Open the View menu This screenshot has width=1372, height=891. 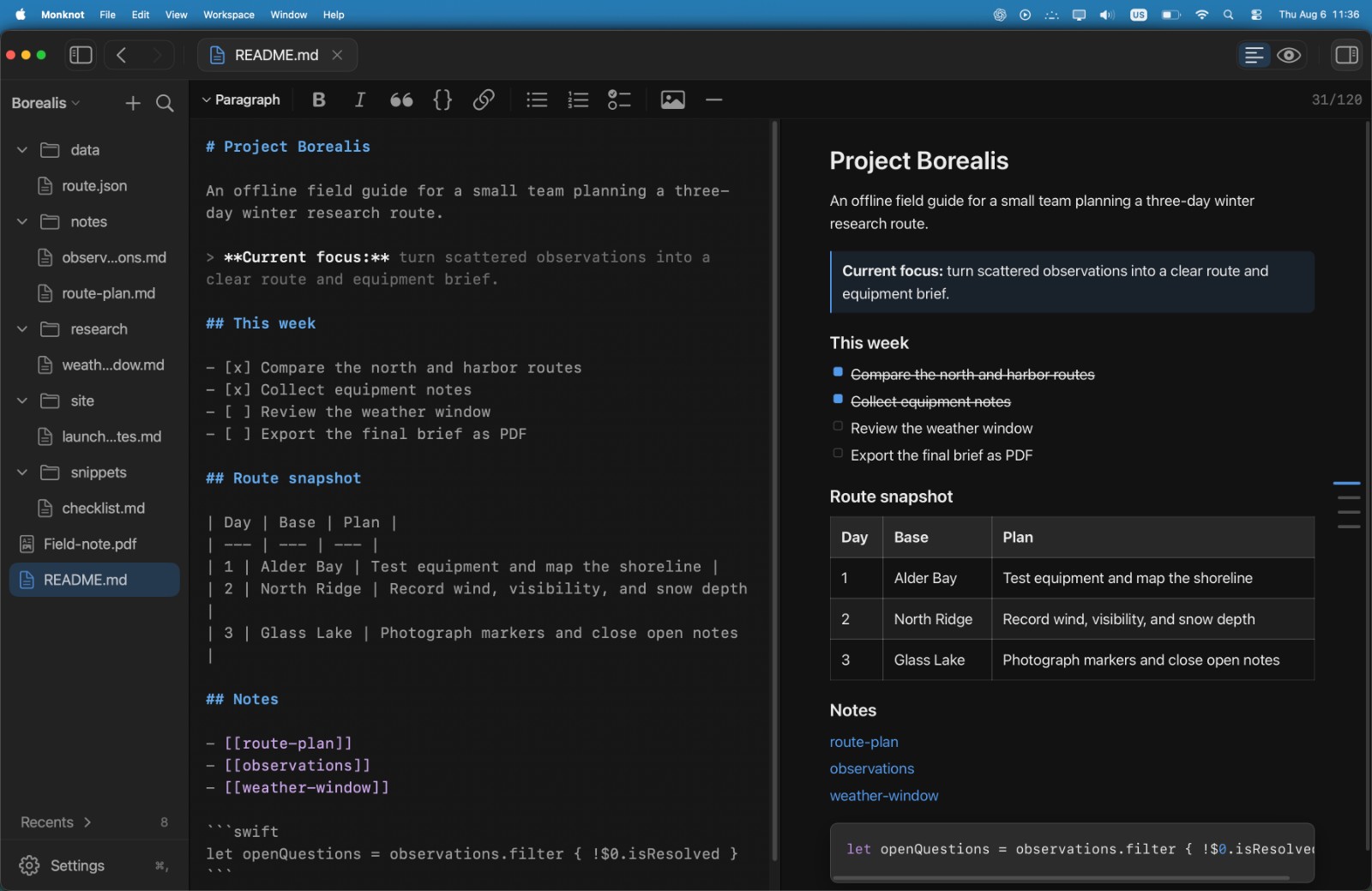click(176, 15)
